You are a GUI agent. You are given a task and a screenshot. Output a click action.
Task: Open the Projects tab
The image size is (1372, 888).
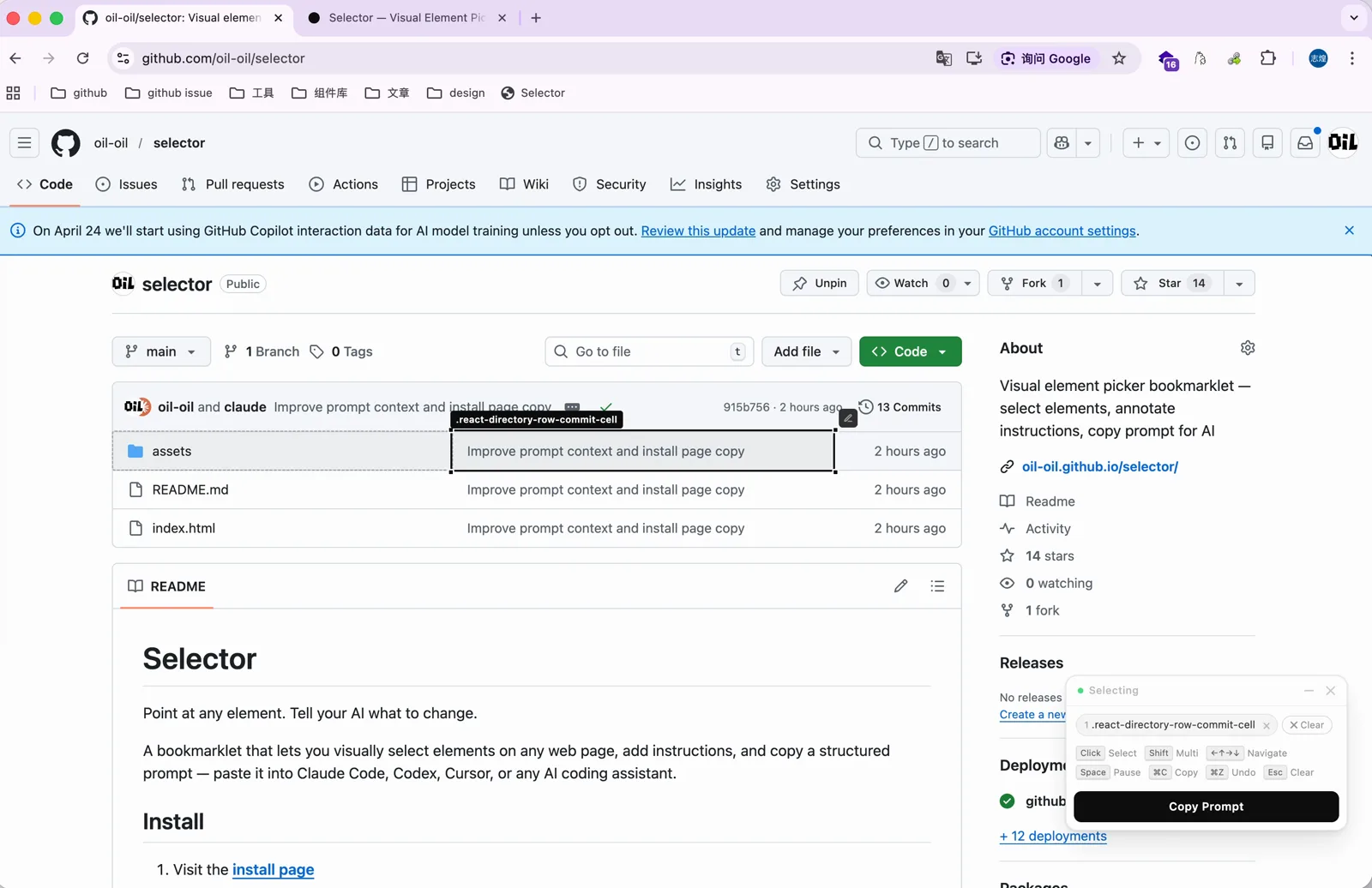coord(438,184)
